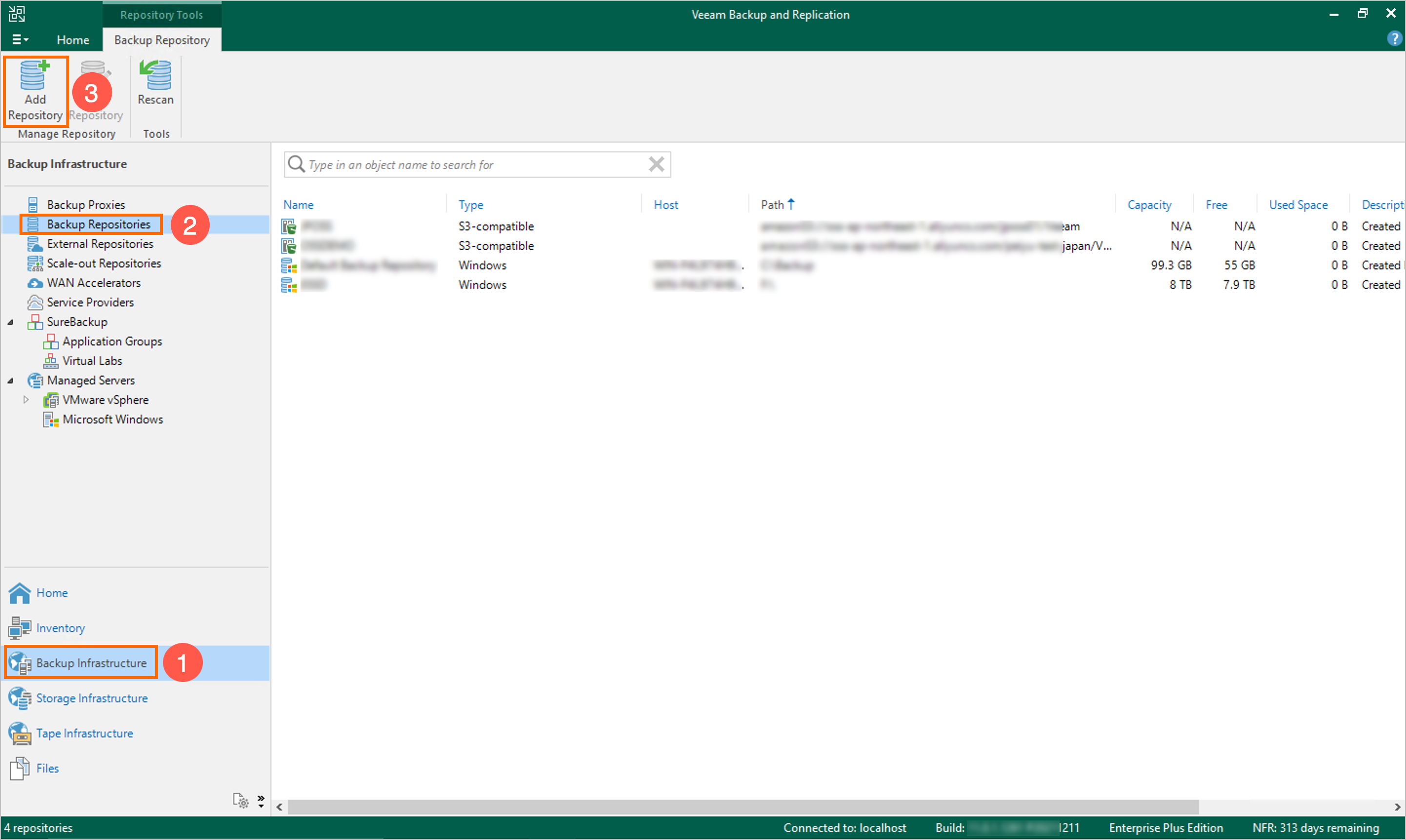Select first S3-compatible repository row
The width and height of the screenshot is (1406, 840).
[842, 226]
